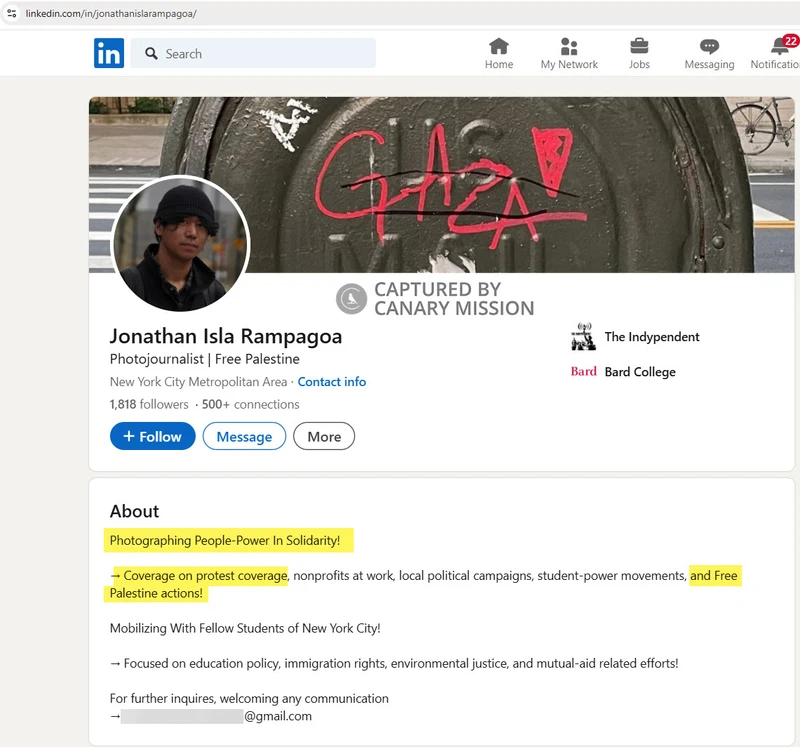
Task: Click the About section heading
Action: pyautogui.click(x=134, y=511)
